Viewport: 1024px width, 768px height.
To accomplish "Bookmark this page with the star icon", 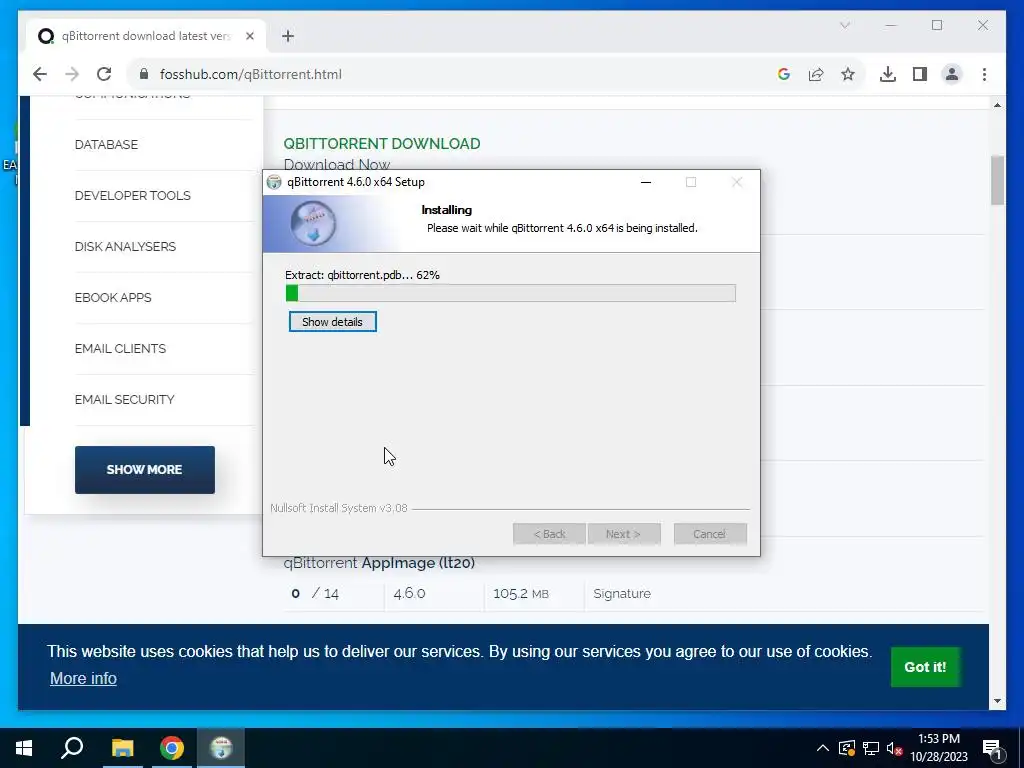I will 848,74.
